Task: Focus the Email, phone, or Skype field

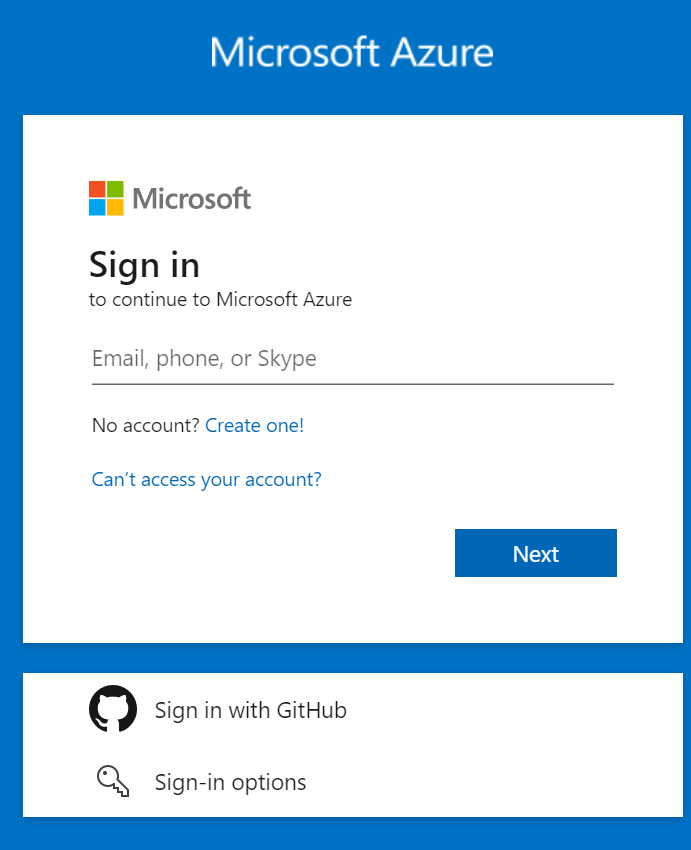Action: pos(353,359)
